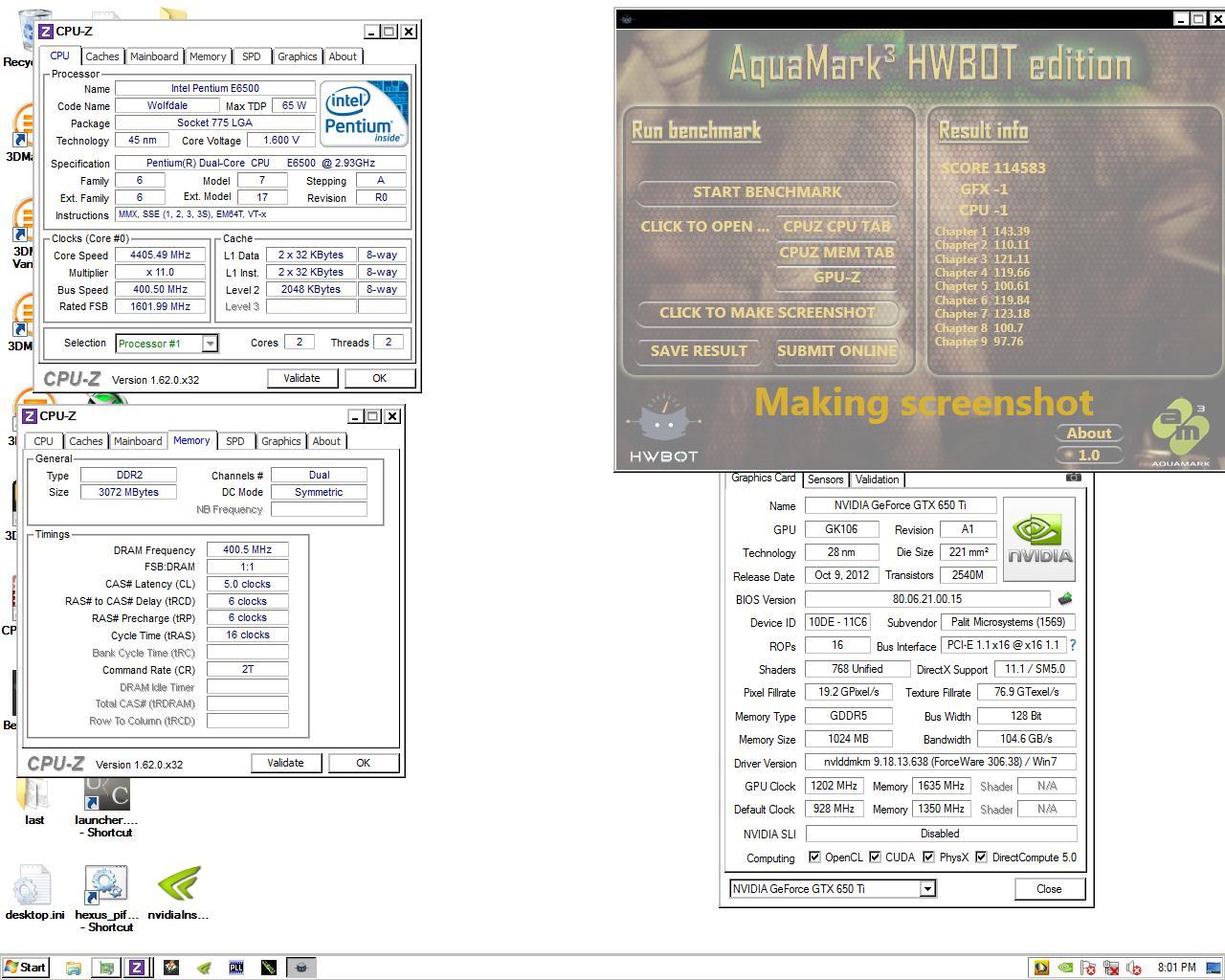This screenshot has height=980, width=1225.
Task: Click the green circuit board taskbar icon
Action: (x=106, y=968)
